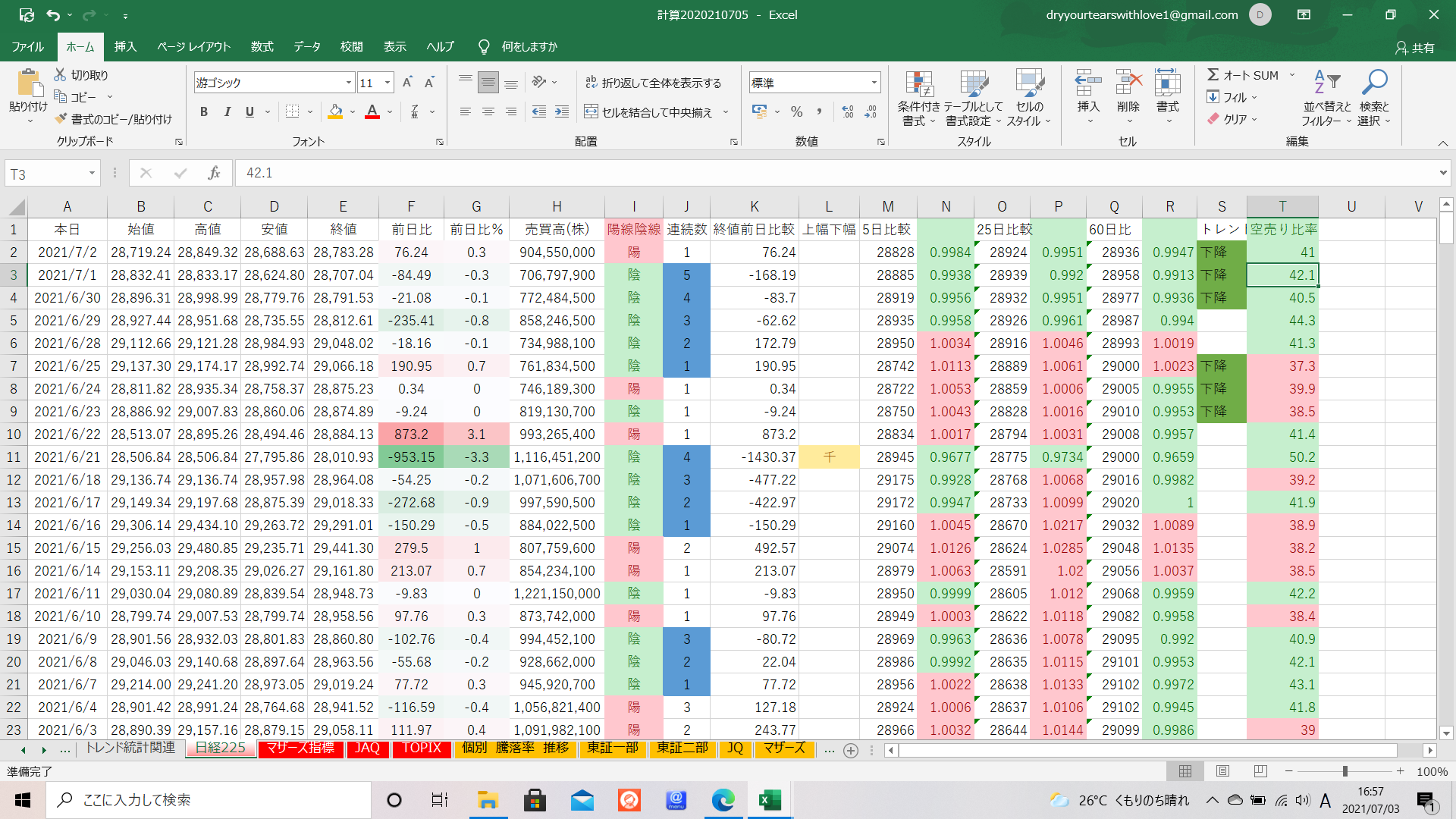The height and width of the screenshot is (819, 1456).
Task: Open the AutoSum dropdown arrow
Action: 1292,75
